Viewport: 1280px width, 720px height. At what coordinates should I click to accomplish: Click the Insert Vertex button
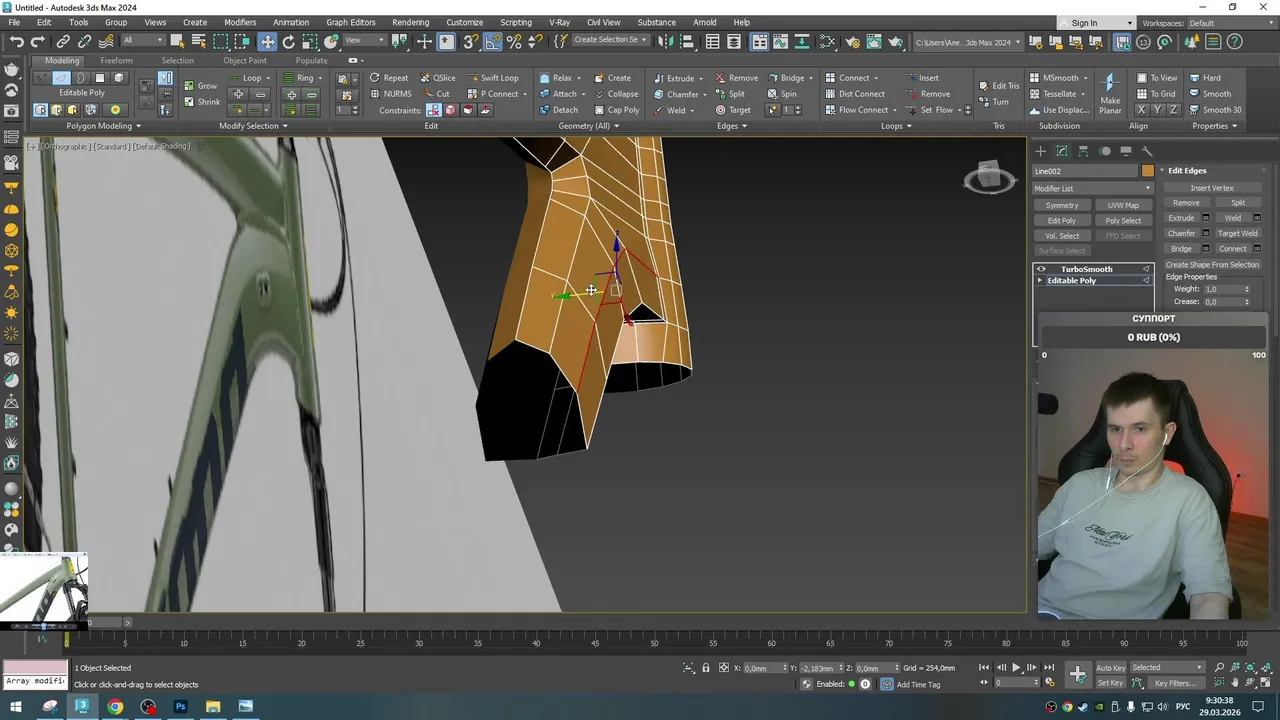1211,188
